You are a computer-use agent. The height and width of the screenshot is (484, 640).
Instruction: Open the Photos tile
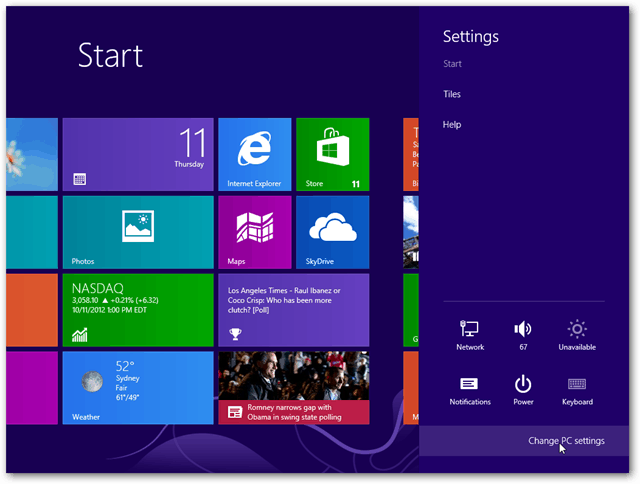click(138, 232)
